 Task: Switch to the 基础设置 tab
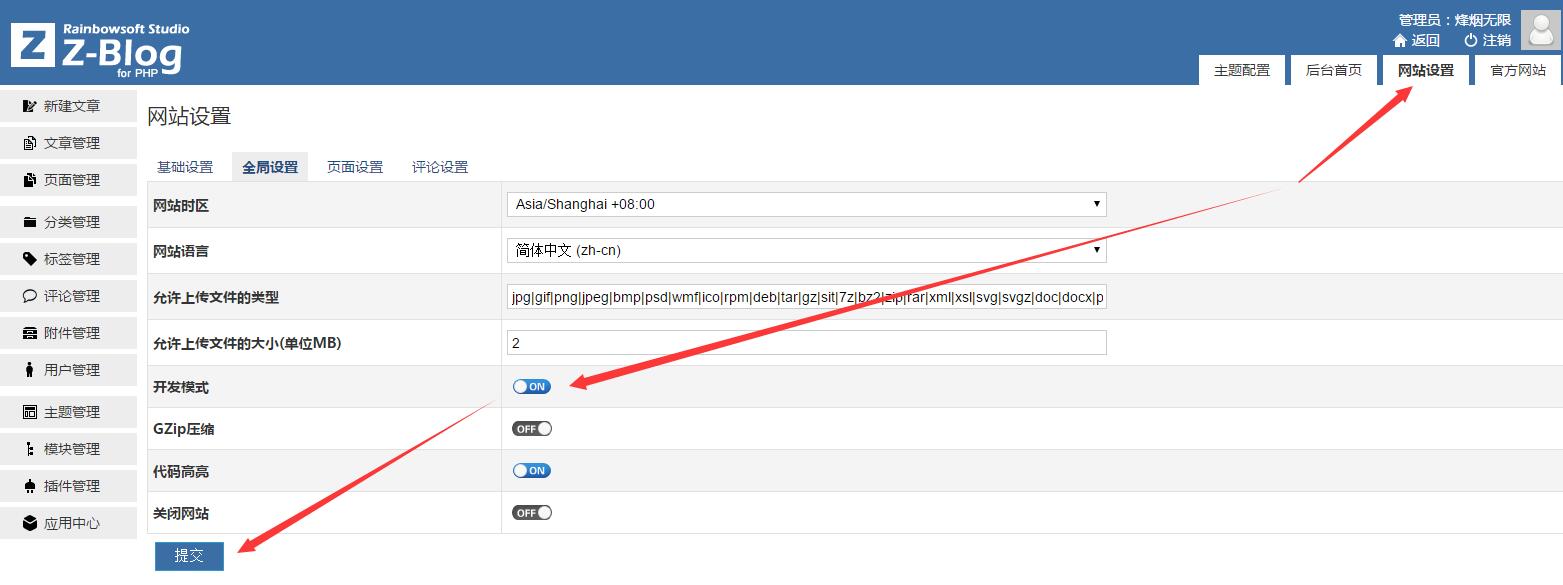pos(185,167)
